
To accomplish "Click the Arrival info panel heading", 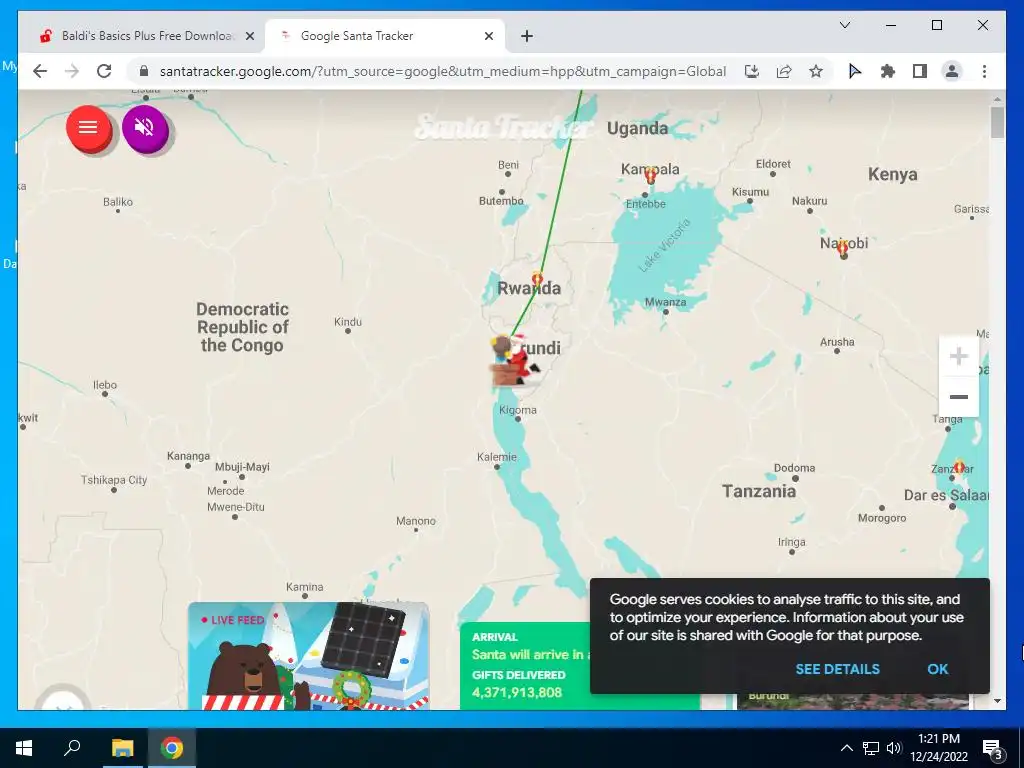I will tap(495, 637).
